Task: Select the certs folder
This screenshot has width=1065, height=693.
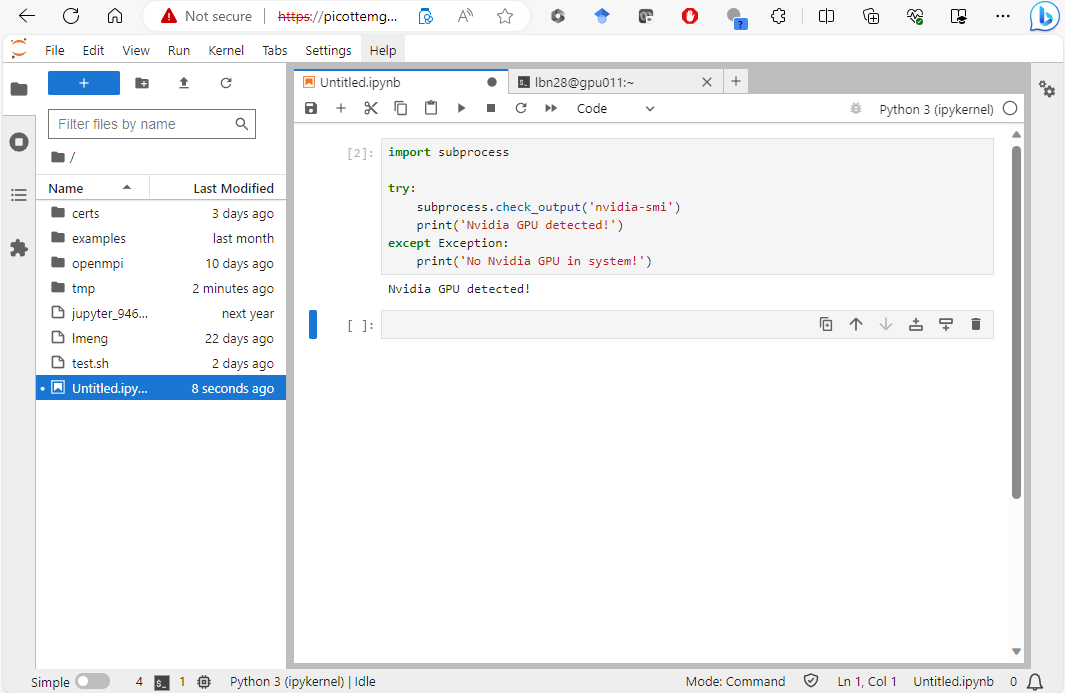Action: click(161, 213)
